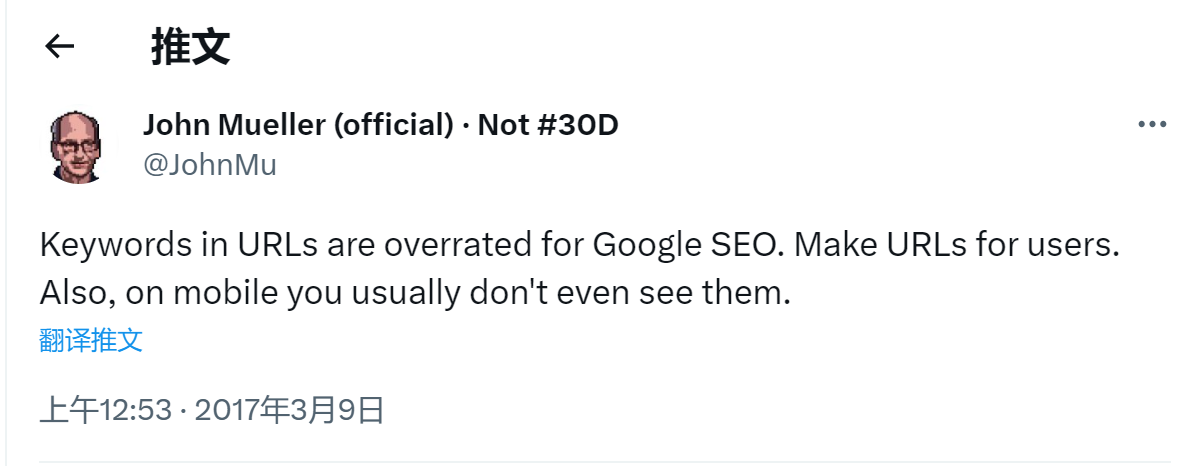Open the three-dot more options menu
This screenshot has height=466, width=1196.
[x=1153, y=125]
